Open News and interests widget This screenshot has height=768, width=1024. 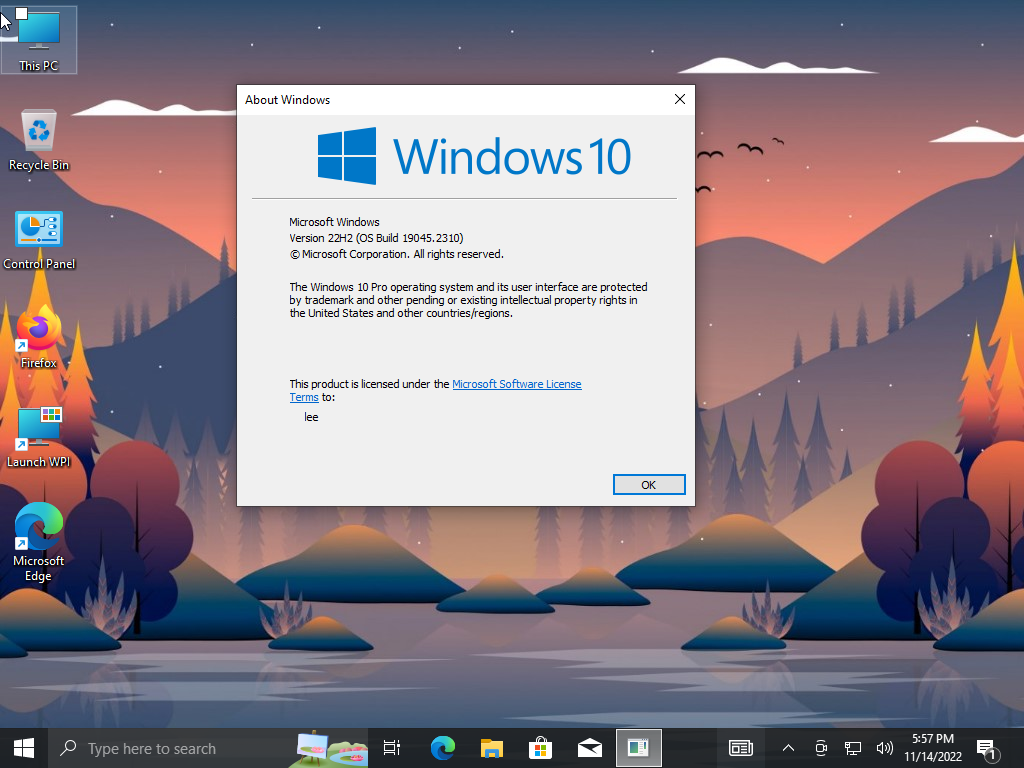(x=741, y=748)
